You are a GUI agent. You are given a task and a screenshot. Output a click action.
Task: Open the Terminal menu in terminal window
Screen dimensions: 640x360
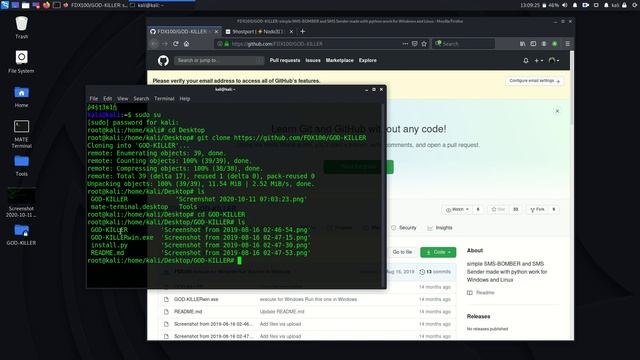164,98
